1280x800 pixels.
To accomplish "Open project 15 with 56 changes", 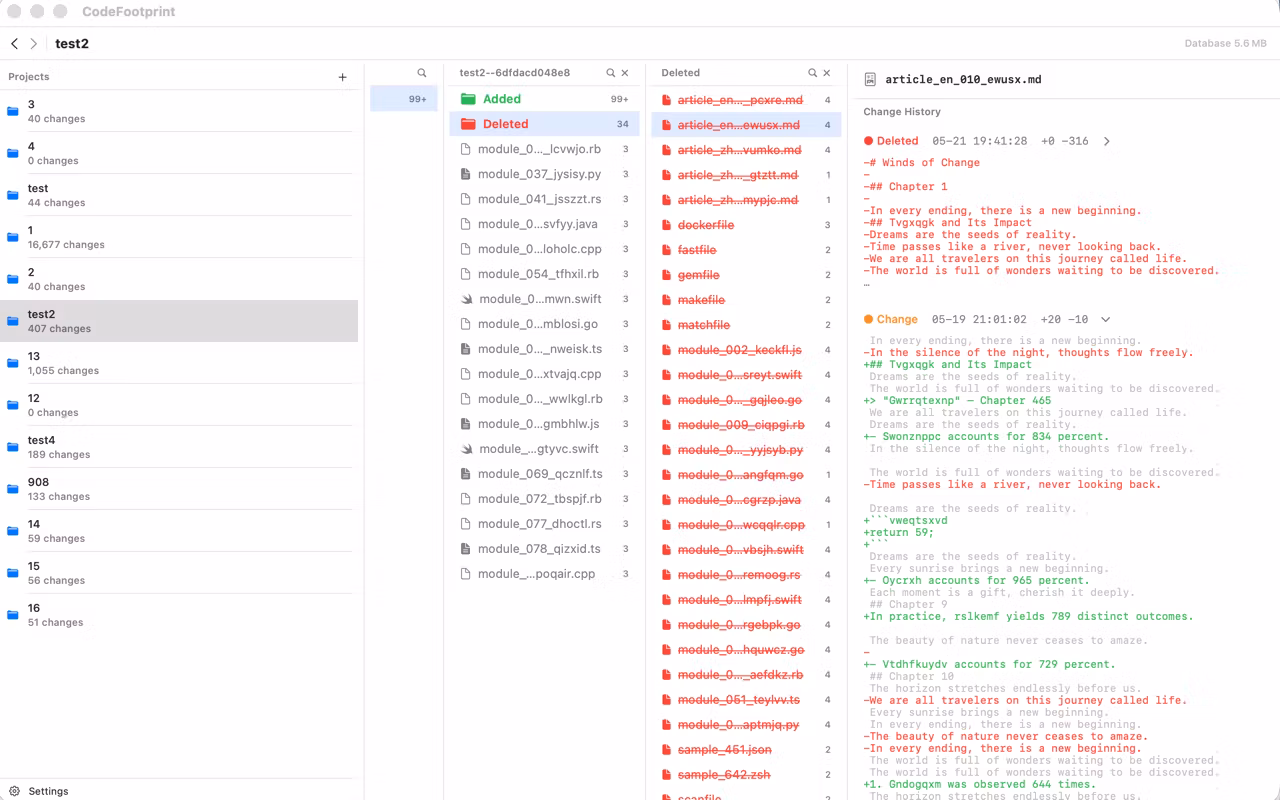I will (179, 573).
